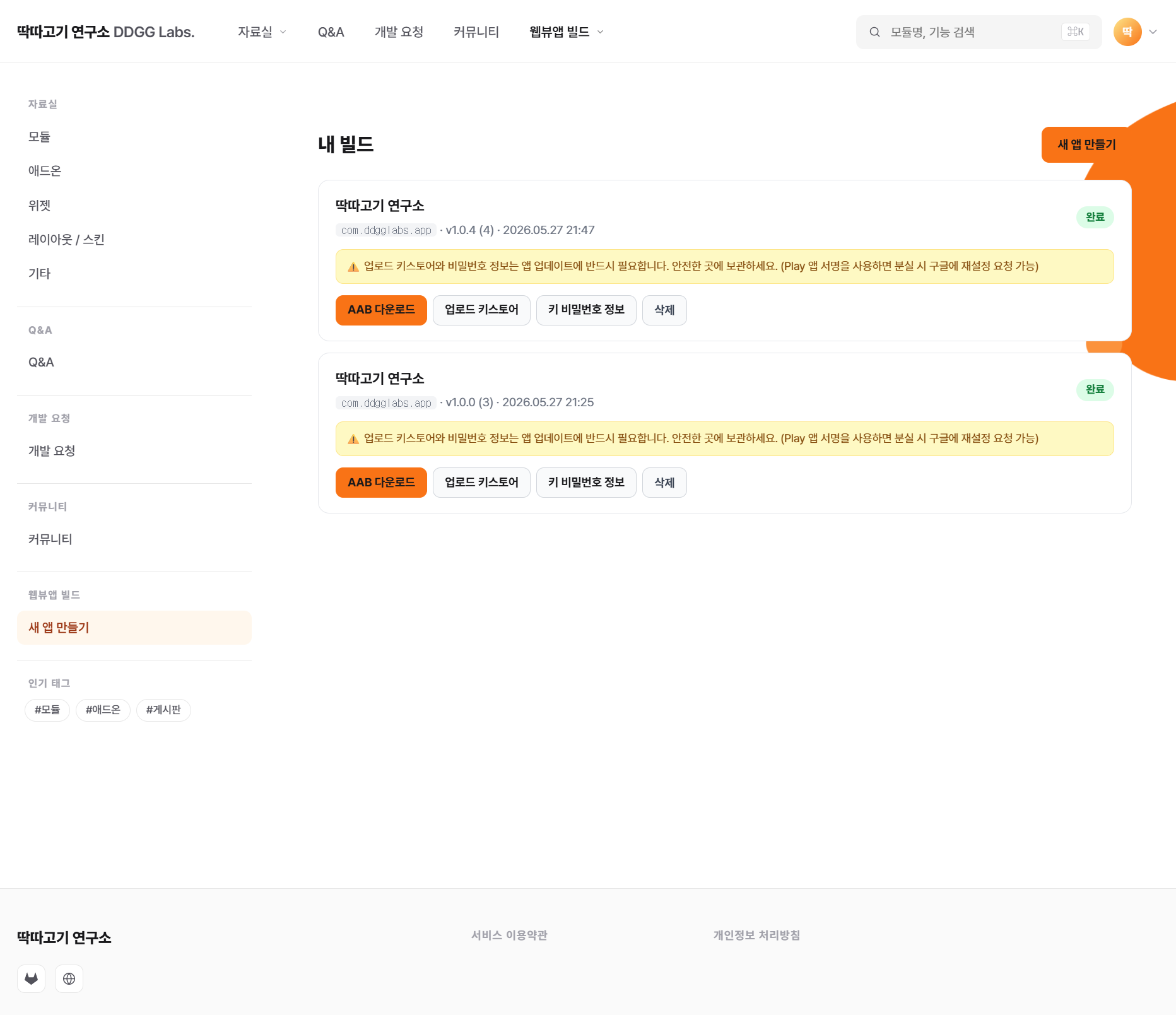Open the 개인정보 처리방침 footer link
Image resolution: width=1176 pixels, height=1015 pixels.
coord(756,936)
